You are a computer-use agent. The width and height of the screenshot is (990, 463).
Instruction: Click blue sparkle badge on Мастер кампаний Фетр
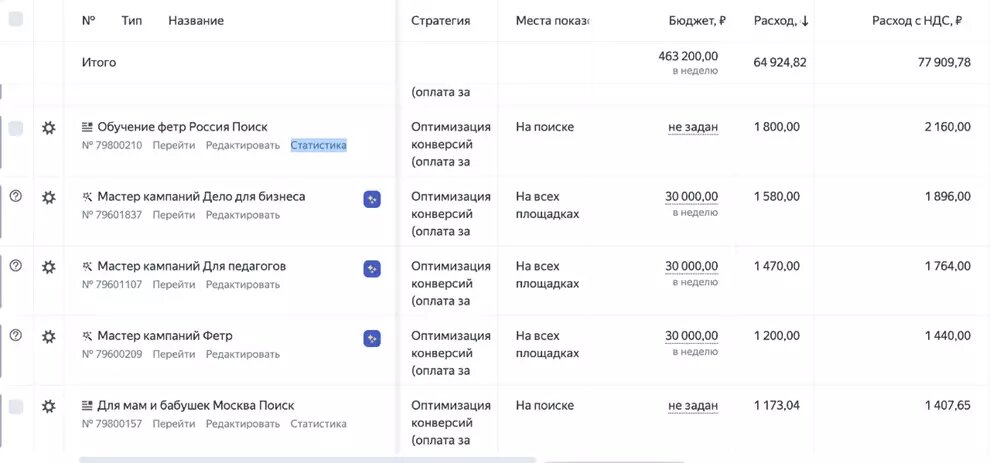(372, 339)
